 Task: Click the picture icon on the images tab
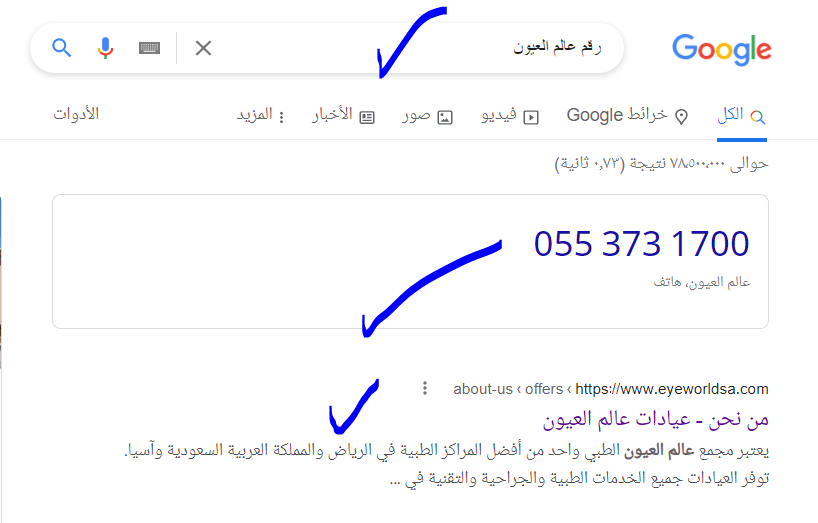pyautogui.click(x=444, y=117)
